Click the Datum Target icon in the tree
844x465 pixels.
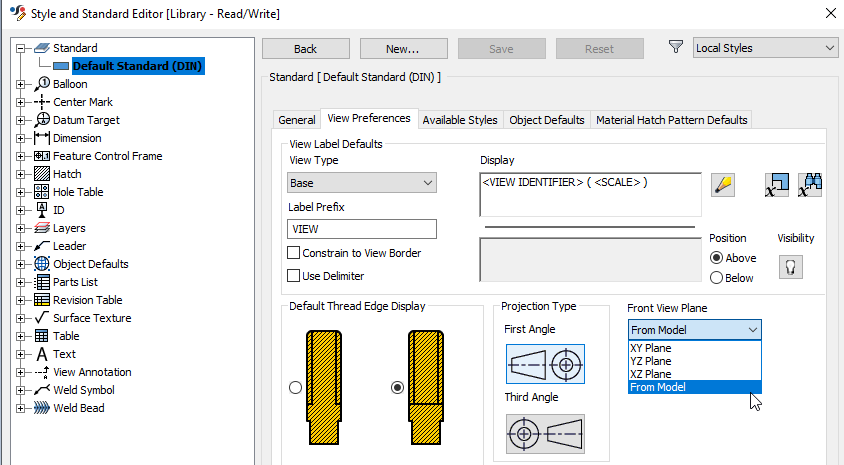click(42, 119)
